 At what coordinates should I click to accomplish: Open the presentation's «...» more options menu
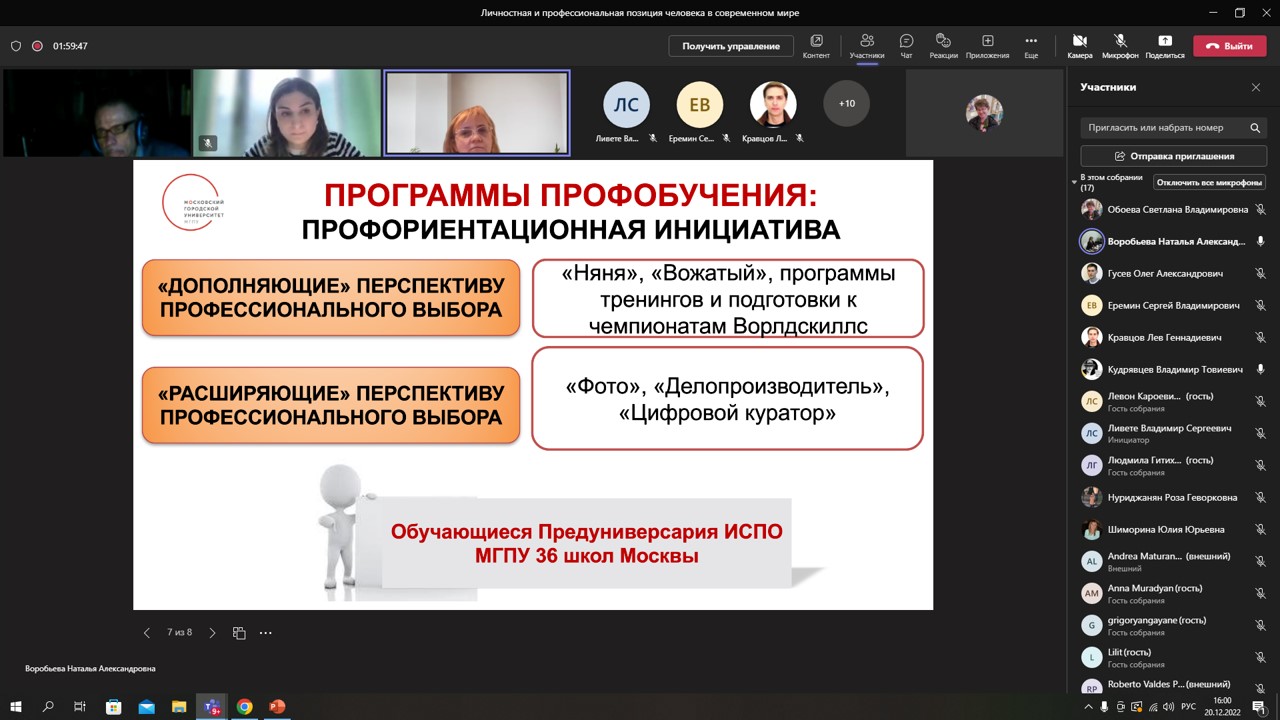[x=265, y=632]
